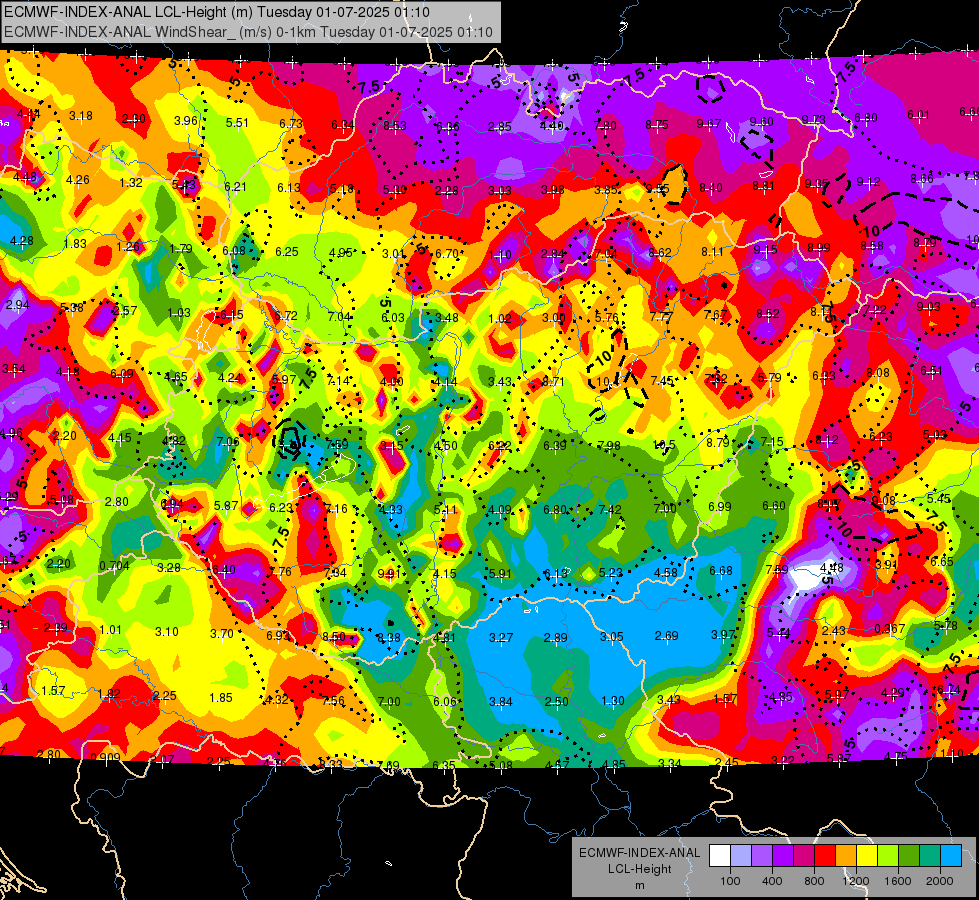Click the yellow legend color swatch
Screen dimensions: 979x900
coord(867,856)
